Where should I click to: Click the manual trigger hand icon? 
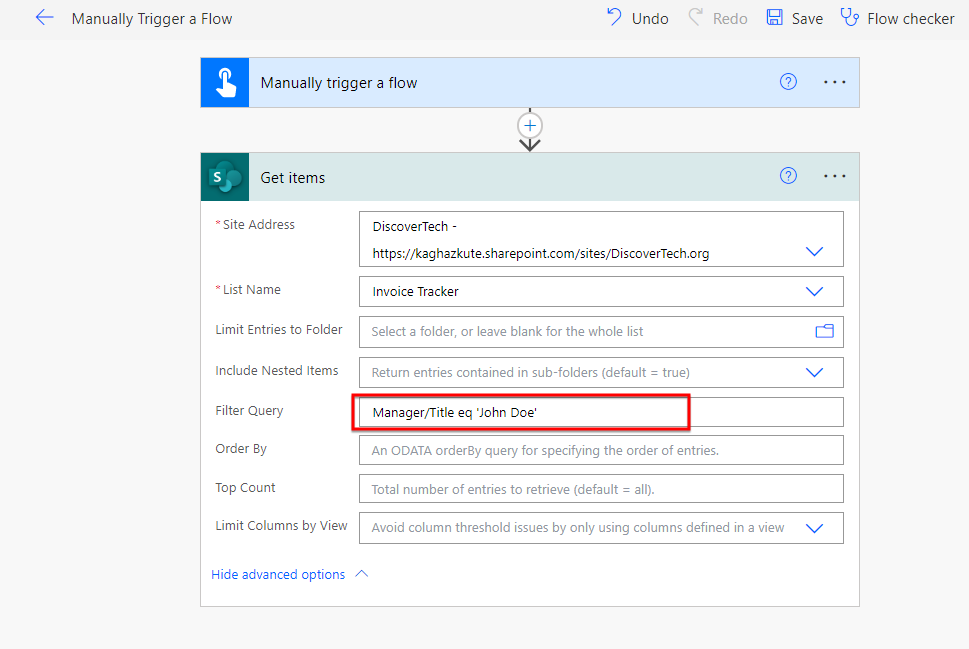[x=225, y=83]
